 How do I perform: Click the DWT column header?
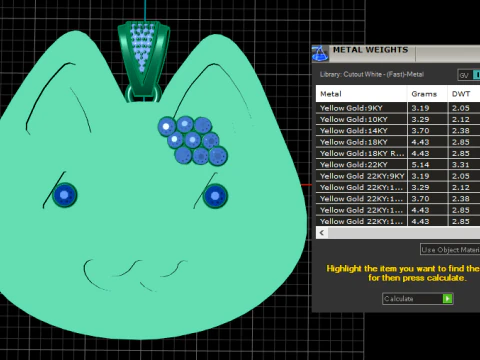pos(464,94)
